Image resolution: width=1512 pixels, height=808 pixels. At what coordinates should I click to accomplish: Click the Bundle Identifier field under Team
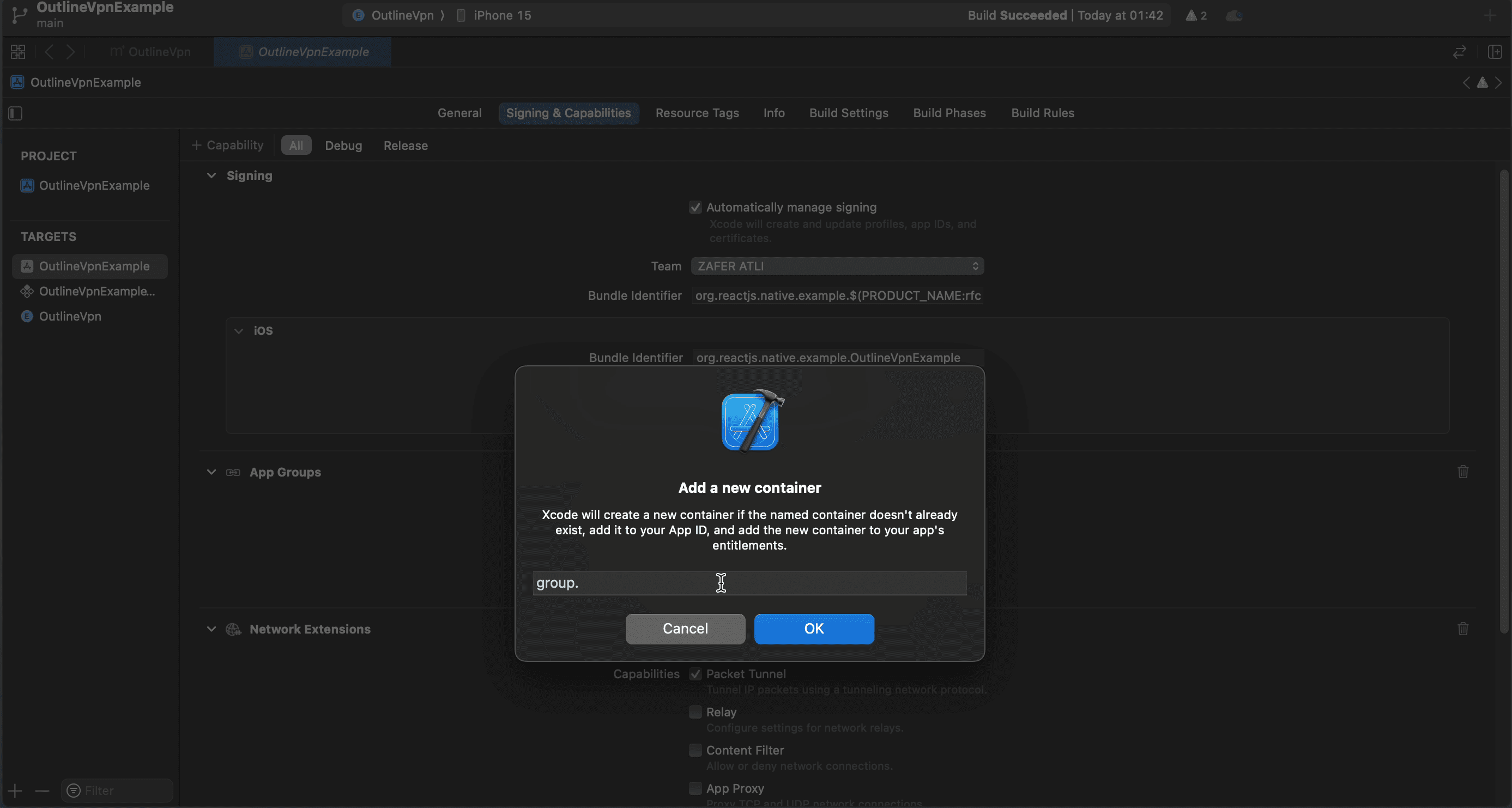837,296
